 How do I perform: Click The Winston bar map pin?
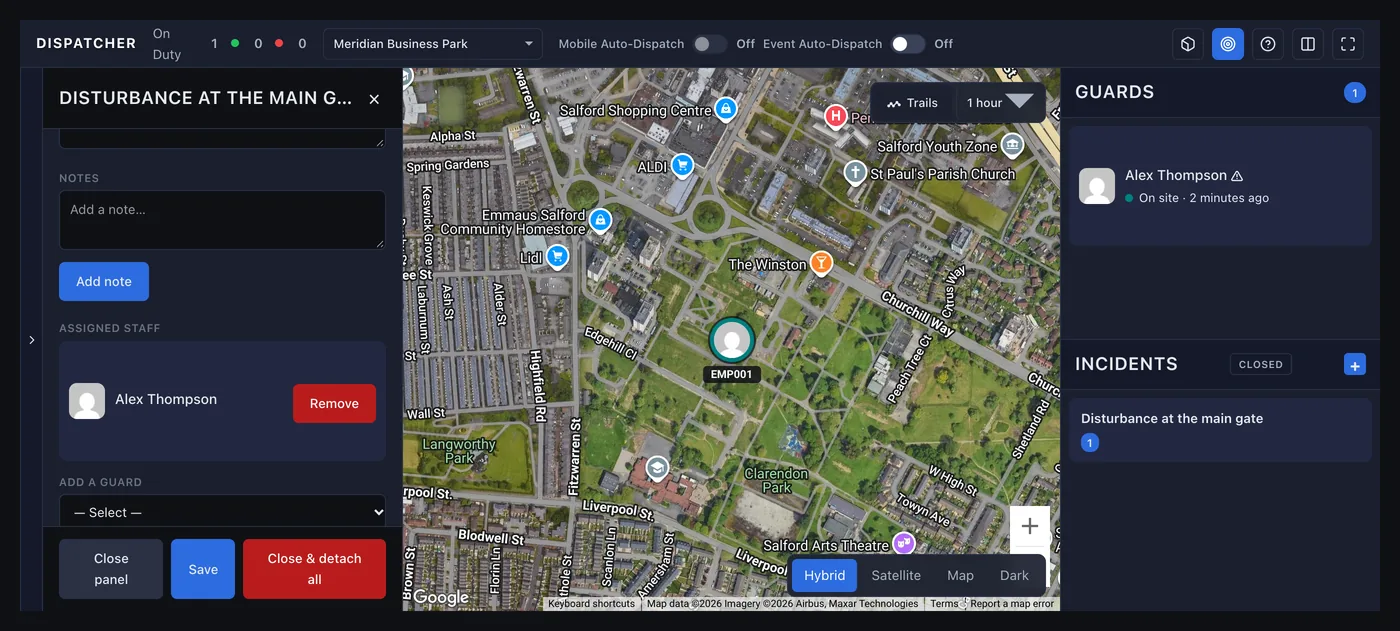pos(821,263)
